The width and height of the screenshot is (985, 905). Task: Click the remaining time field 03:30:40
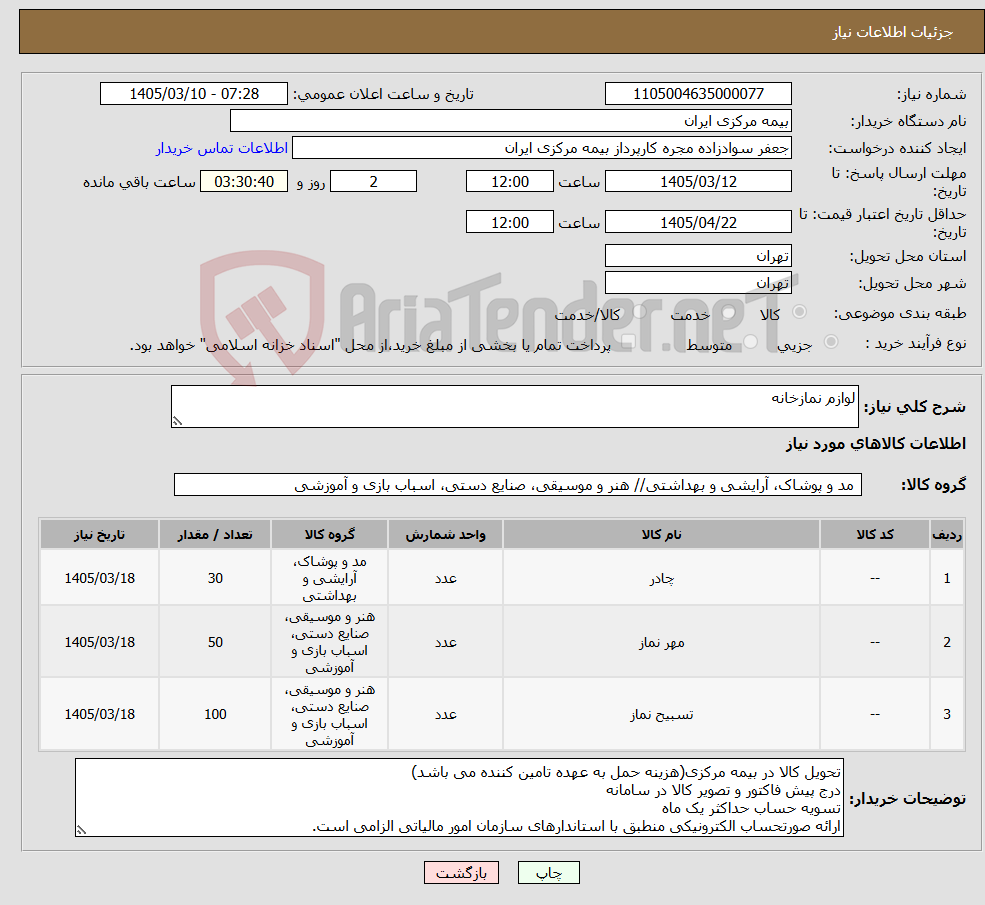coord(244,182)
